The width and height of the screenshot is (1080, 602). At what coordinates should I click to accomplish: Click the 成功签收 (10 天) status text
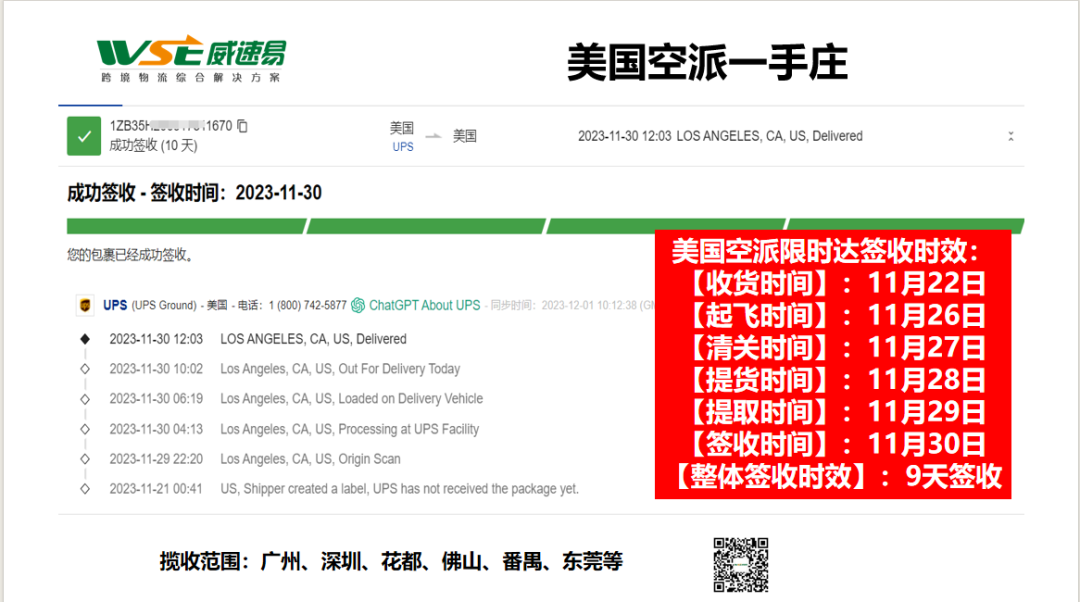coord(153,146)
